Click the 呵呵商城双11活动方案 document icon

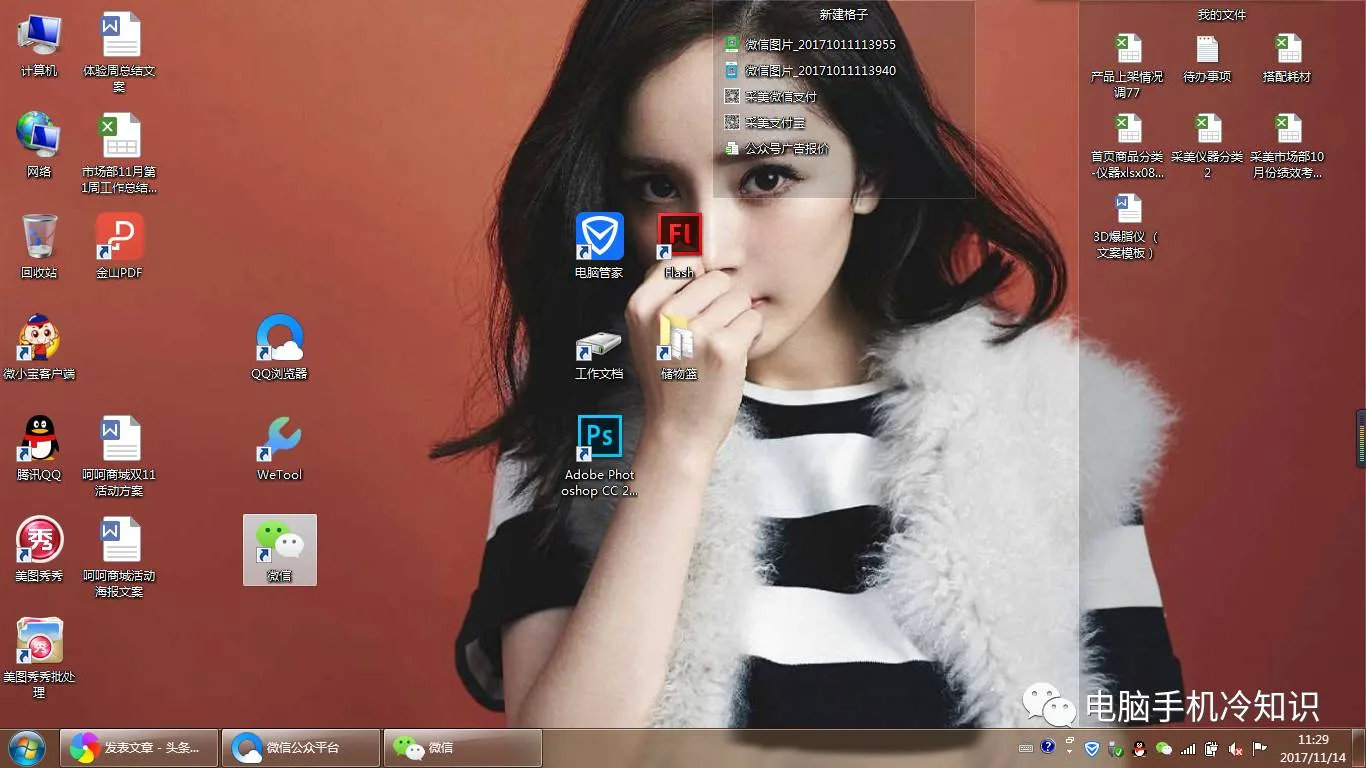[119, 456]
